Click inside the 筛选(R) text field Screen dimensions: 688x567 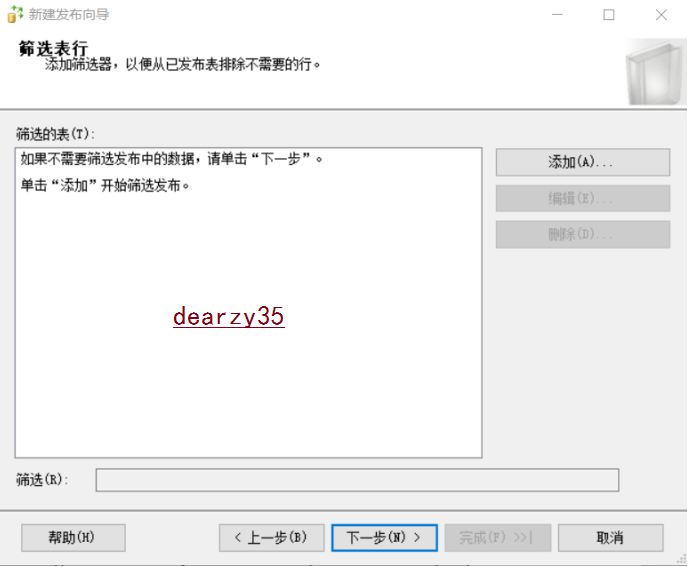[356, 480]
